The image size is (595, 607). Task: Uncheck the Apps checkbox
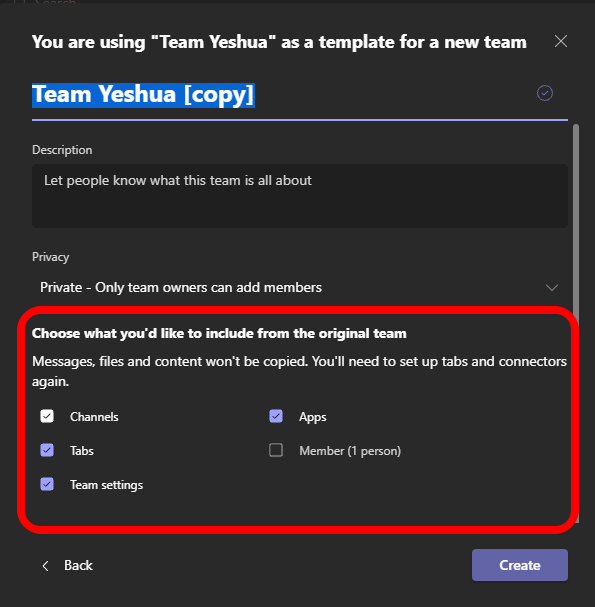(276, 417)
